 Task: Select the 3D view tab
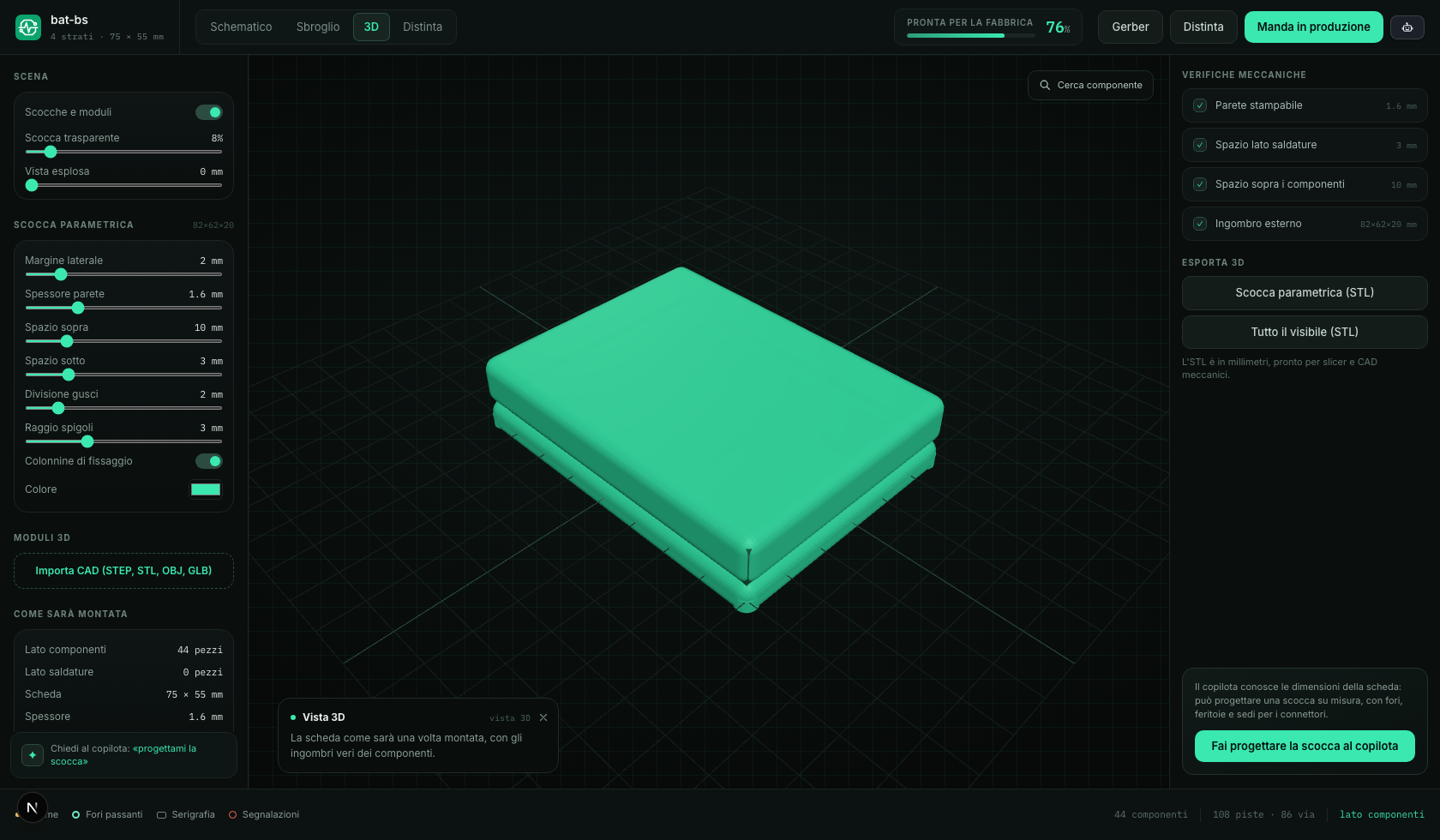point(371,27)
